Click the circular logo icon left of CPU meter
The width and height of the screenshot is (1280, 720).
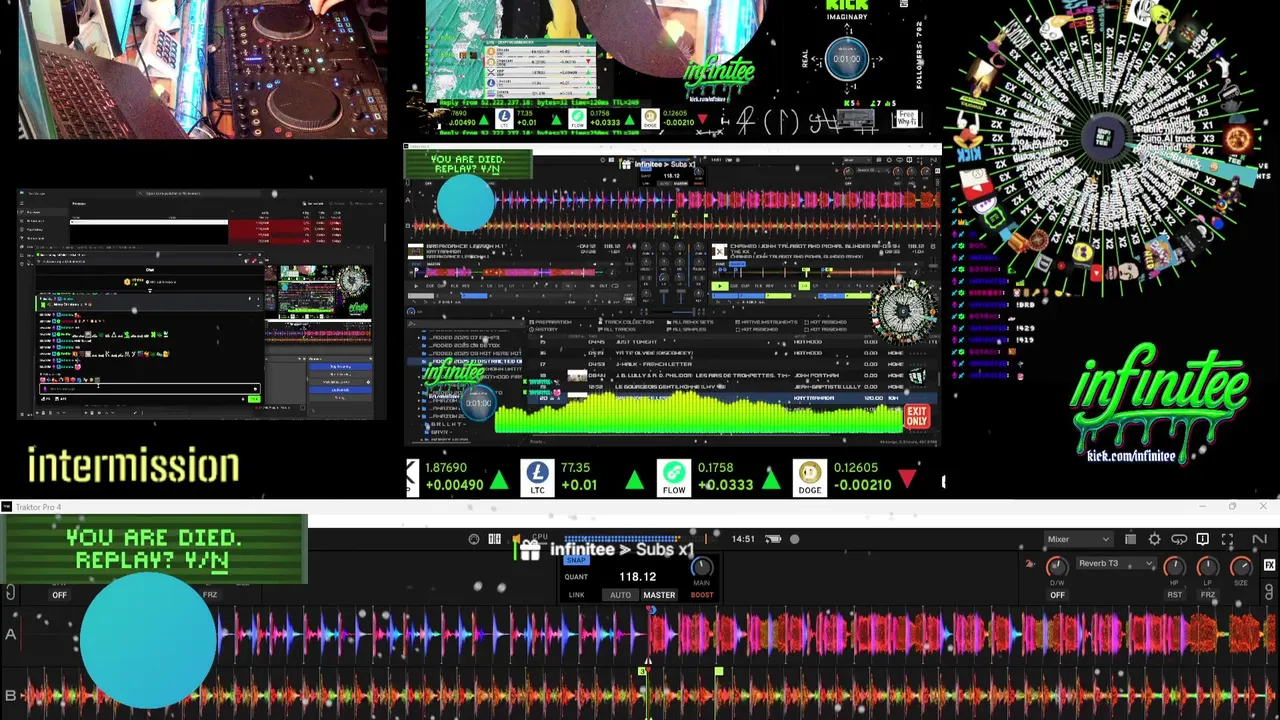point(474,539)
